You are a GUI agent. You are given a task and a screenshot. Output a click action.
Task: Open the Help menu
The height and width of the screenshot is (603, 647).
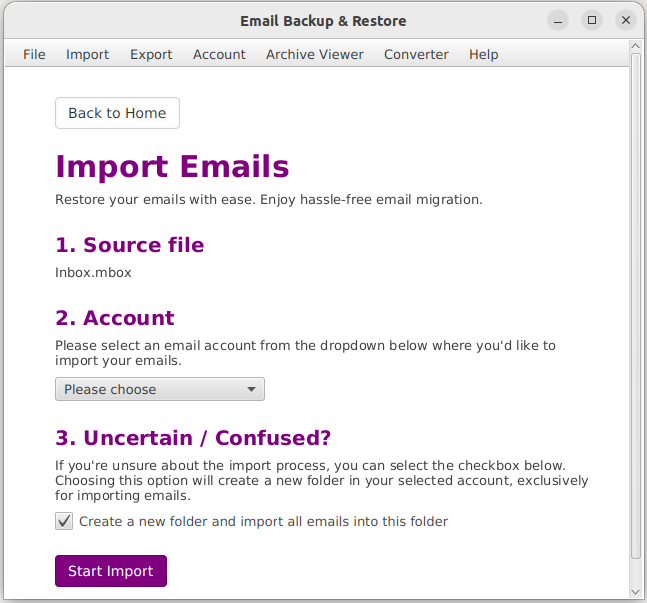click(484, 54)
